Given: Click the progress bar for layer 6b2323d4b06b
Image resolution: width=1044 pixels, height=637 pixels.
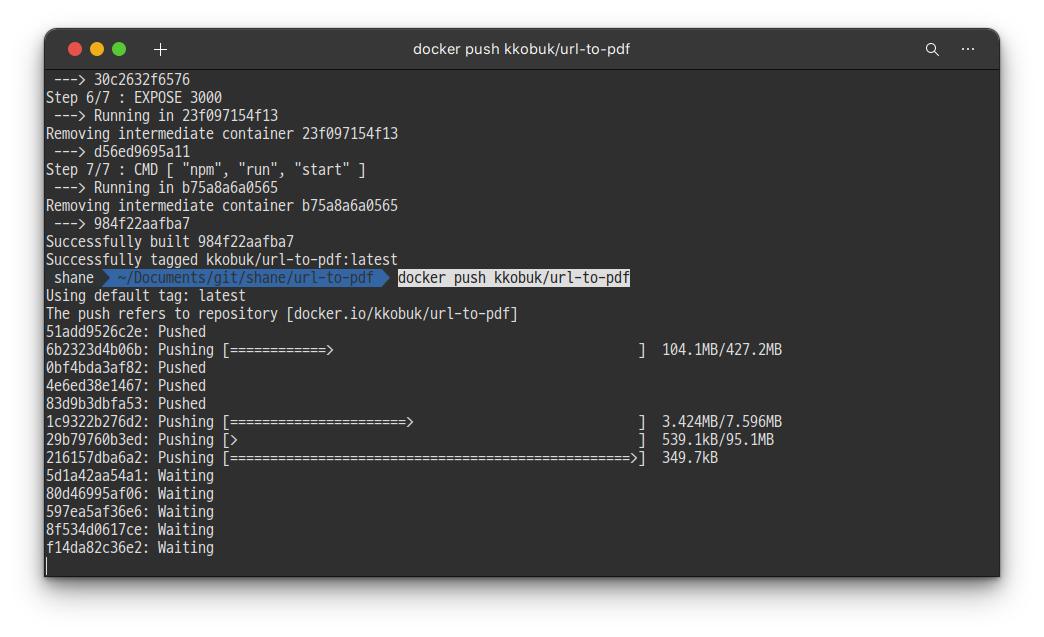Looking at the screenshot, I should tap(434, 349).
